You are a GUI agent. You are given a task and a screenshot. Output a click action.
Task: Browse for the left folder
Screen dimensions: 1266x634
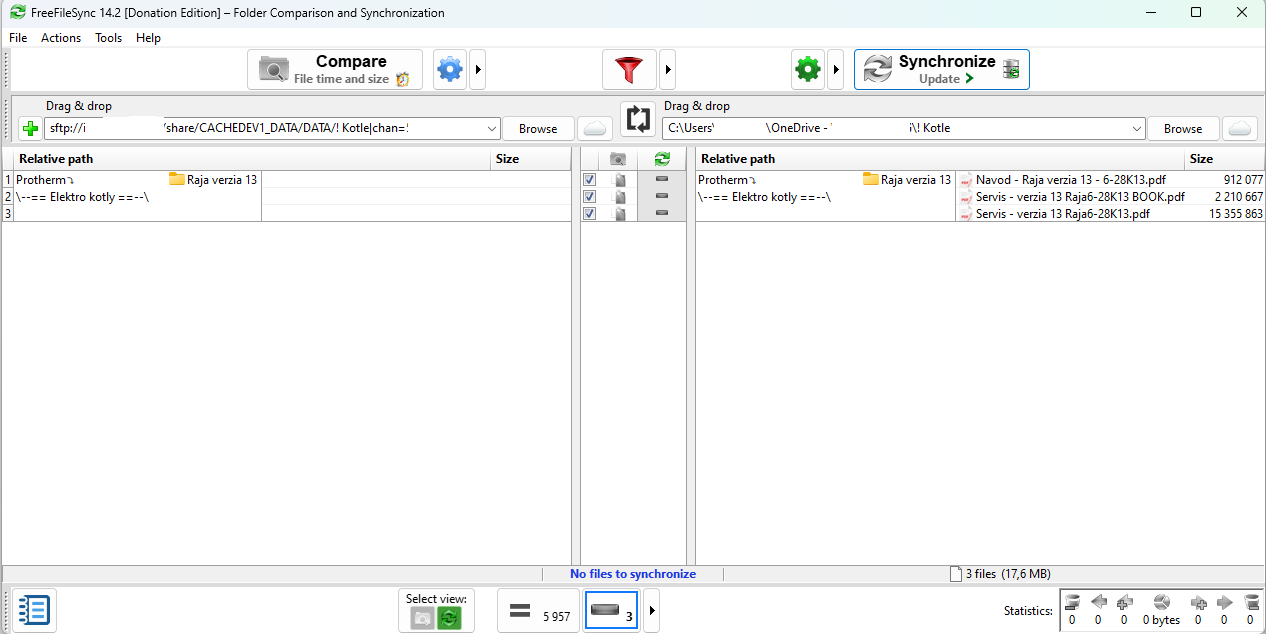coord(538,129)
